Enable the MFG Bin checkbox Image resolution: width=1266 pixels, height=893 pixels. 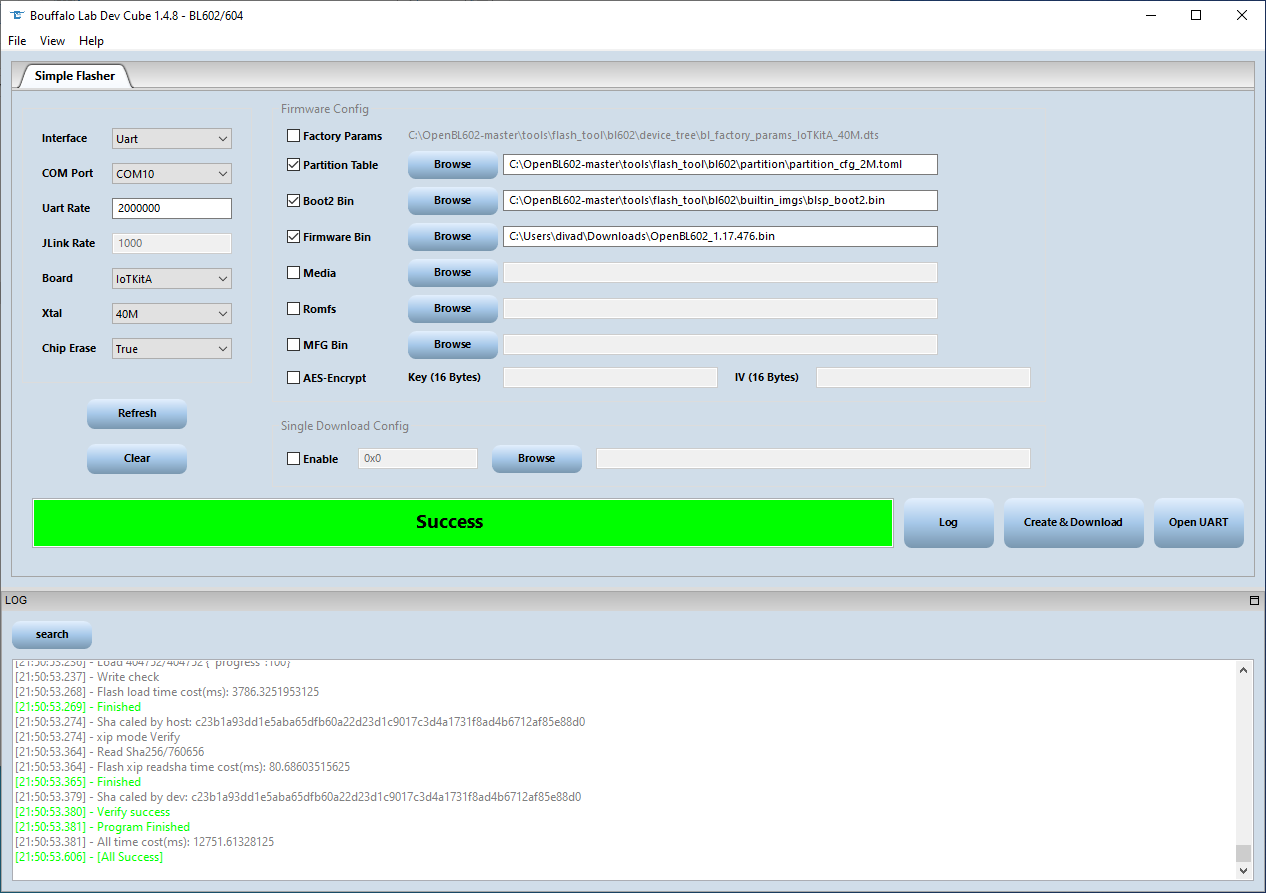(x=293, y=345)
